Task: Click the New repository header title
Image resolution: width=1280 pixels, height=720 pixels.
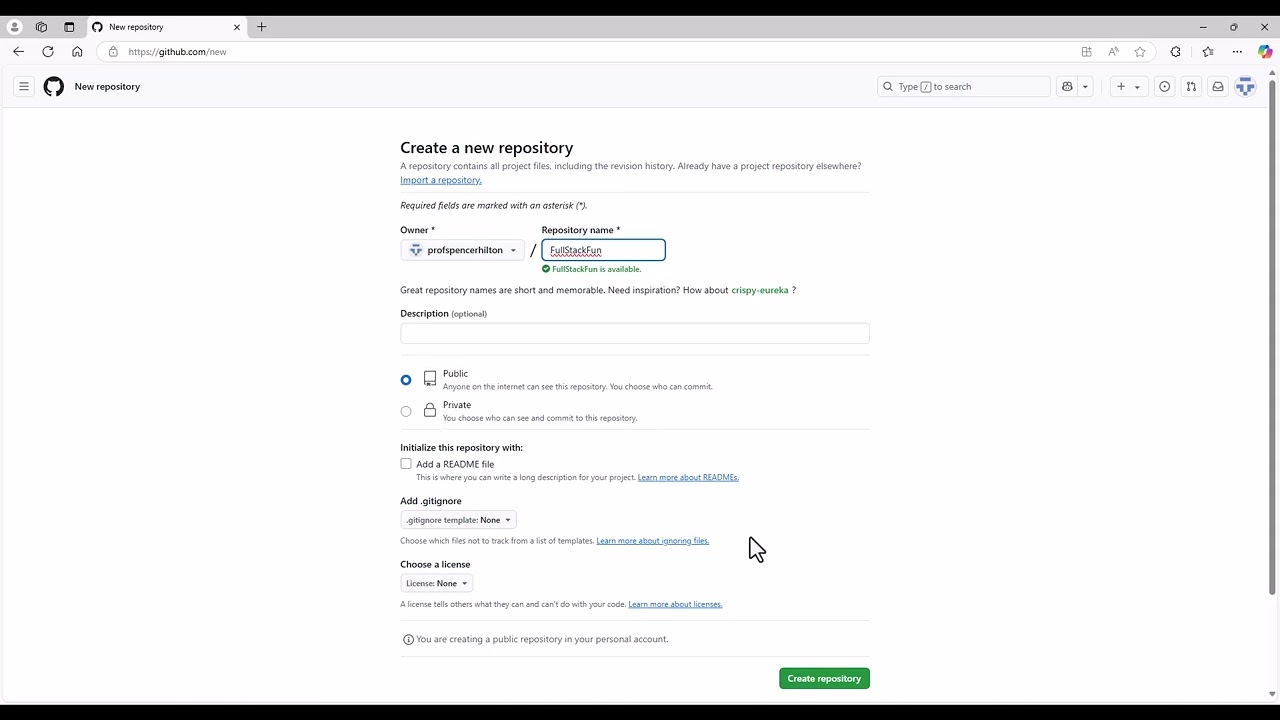Action: (x=107, y=87)
